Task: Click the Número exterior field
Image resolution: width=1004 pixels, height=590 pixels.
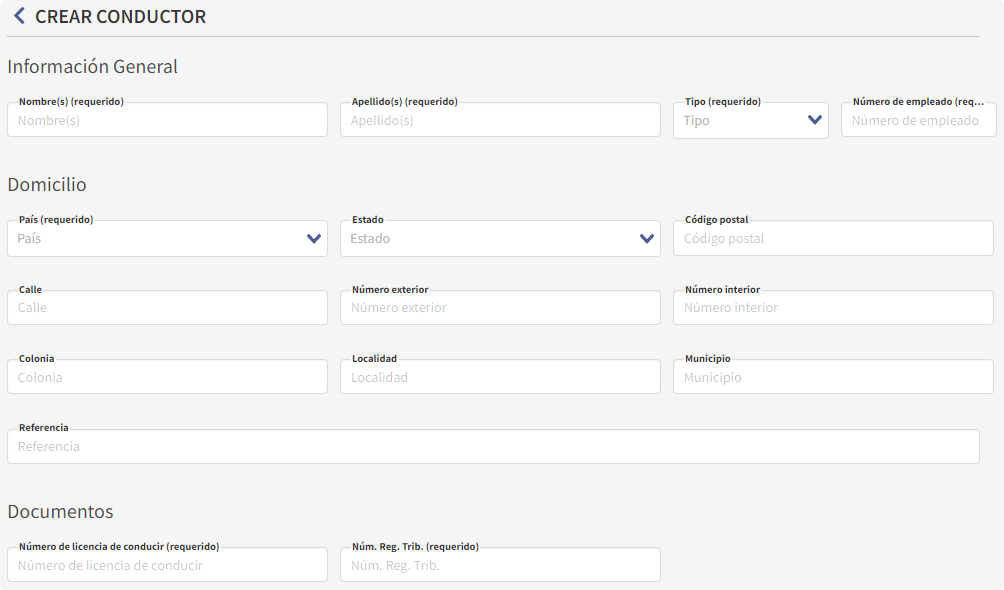Action: pos(500,308)
